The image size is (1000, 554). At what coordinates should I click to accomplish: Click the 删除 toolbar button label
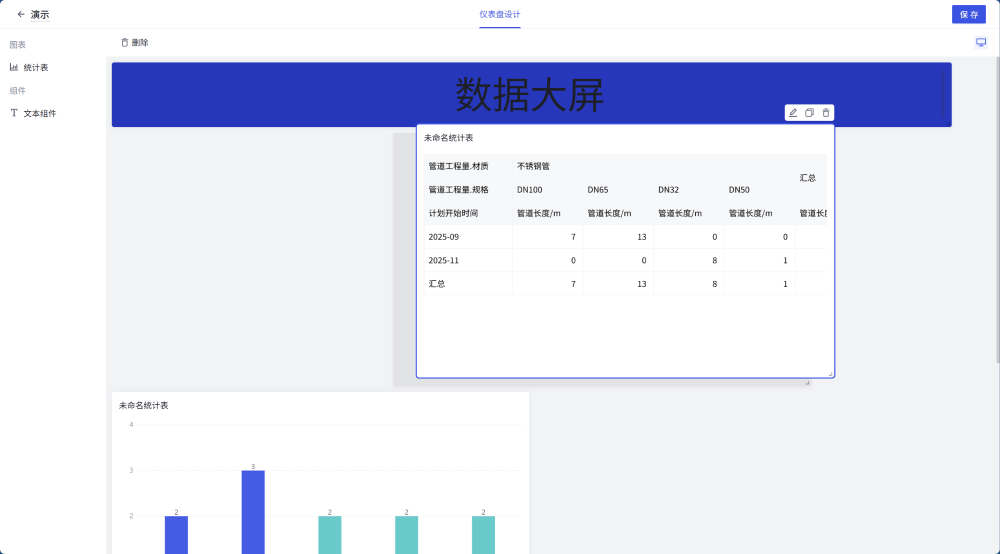tap(140, 42)
